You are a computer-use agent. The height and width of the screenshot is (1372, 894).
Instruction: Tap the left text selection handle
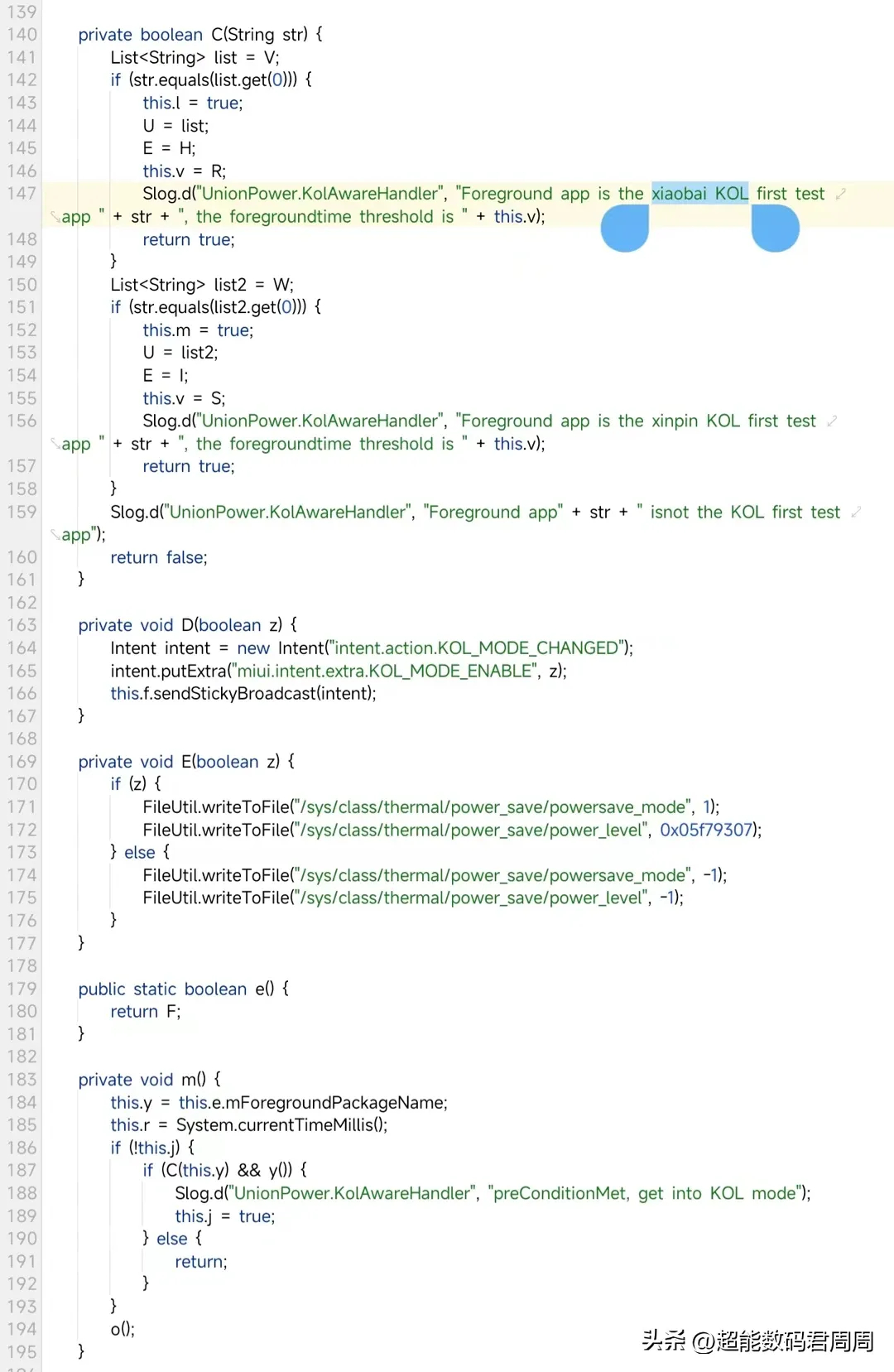[x=625, y=228]
